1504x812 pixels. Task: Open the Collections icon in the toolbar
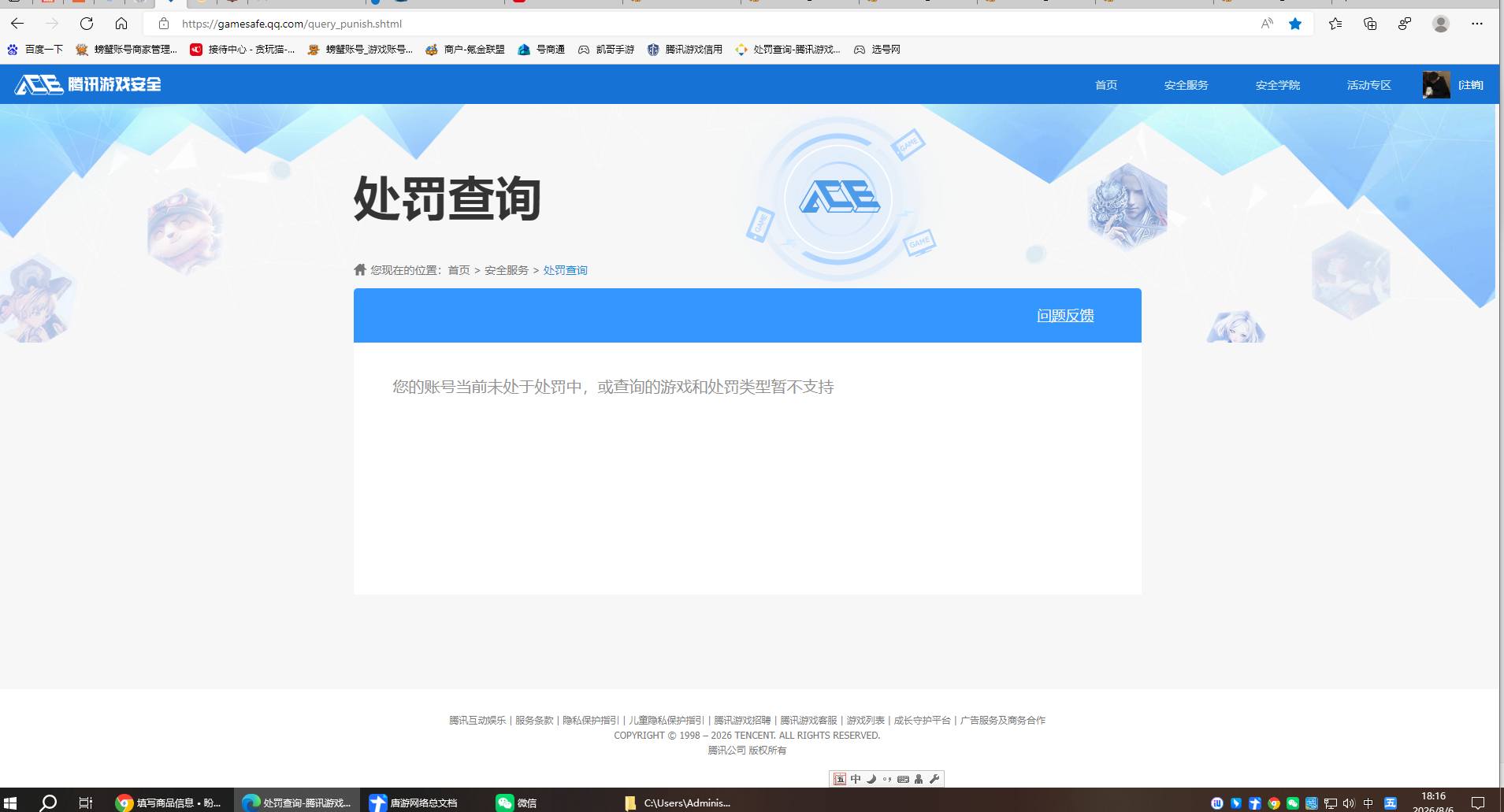pyautogui.click(x=1370, y=24)
